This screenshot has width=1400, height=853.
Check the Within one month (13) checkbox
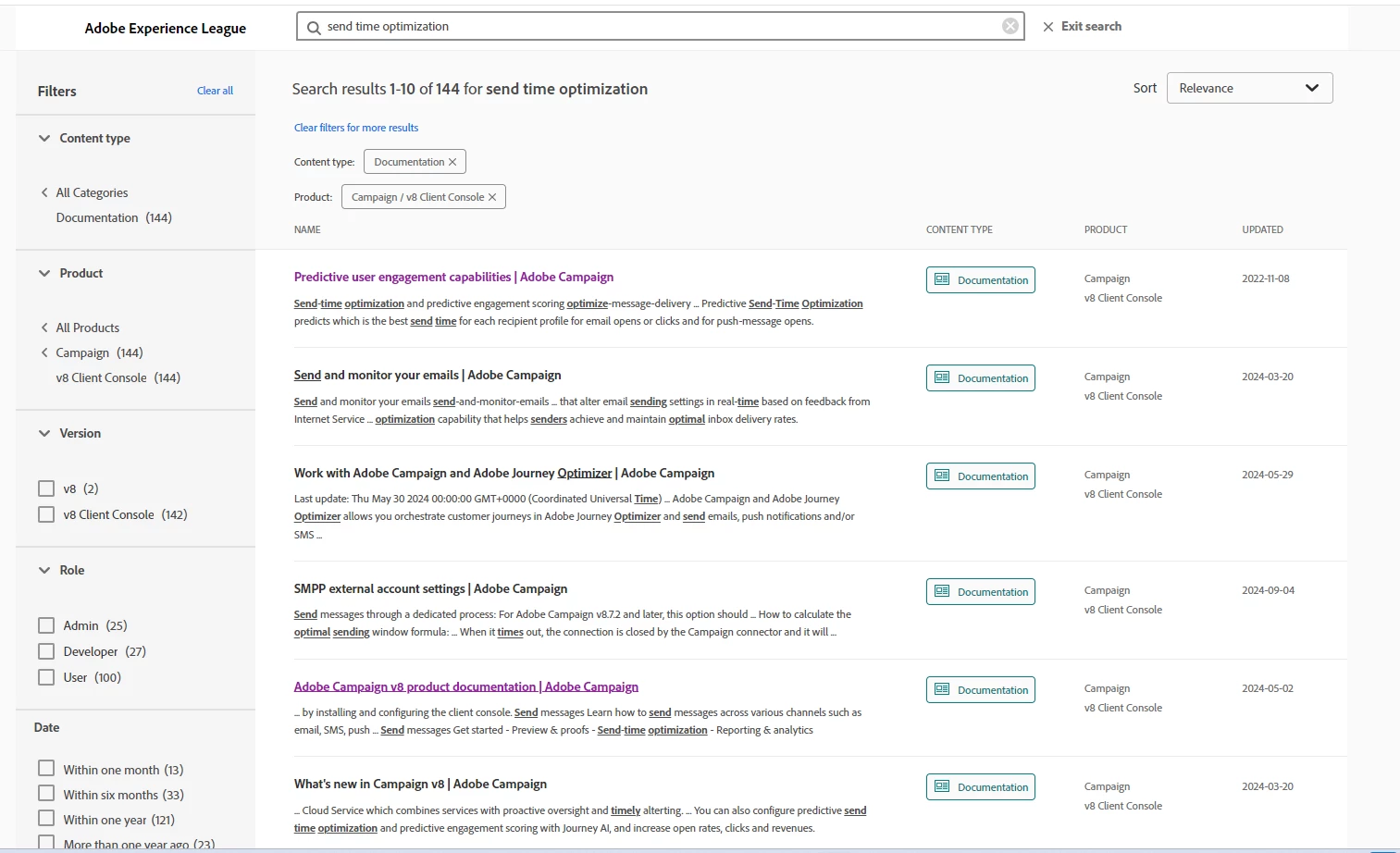point(46,769)
